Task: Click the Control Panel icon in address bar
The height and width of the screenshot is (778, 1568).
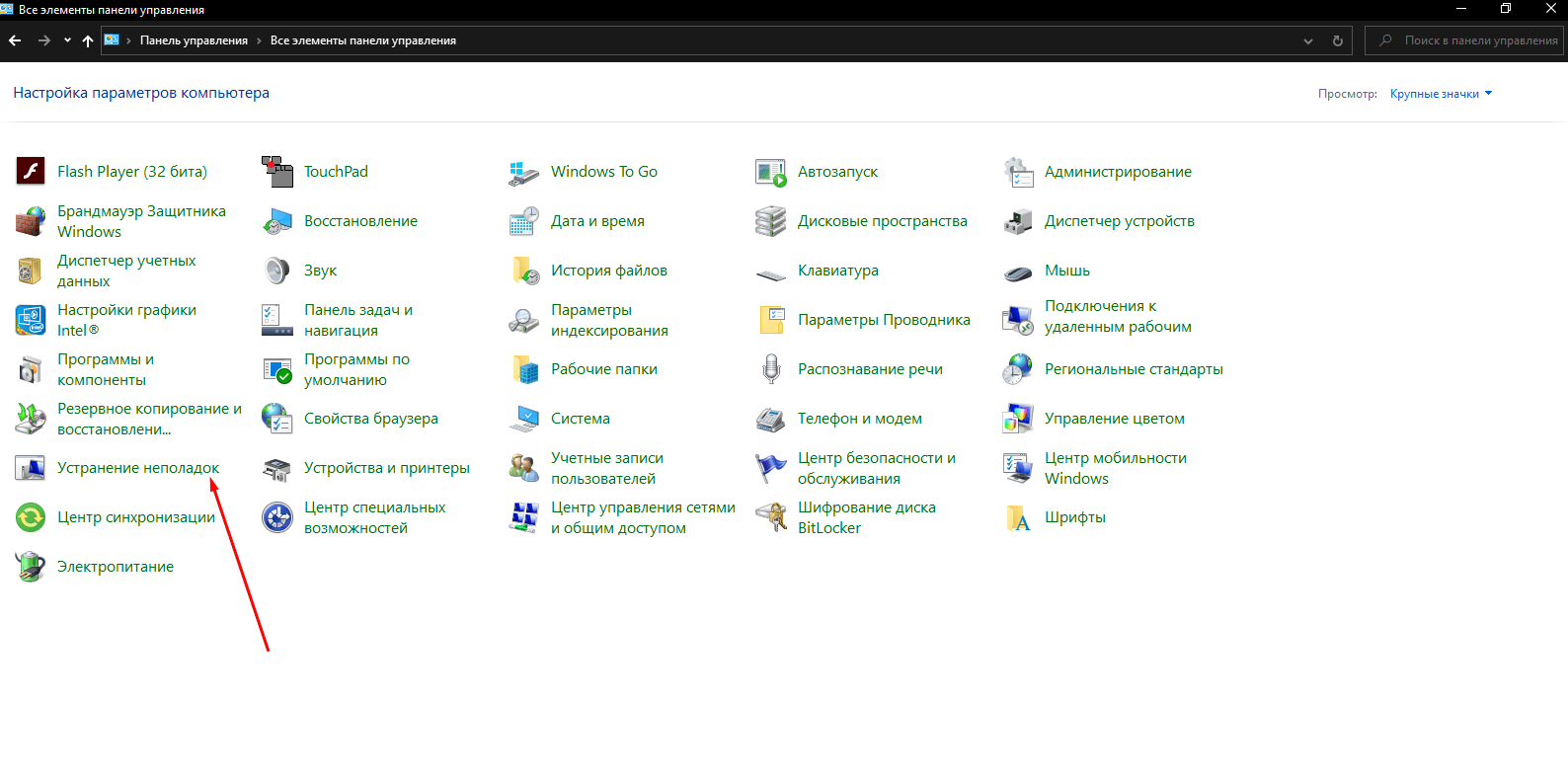Action: (112, 40)
